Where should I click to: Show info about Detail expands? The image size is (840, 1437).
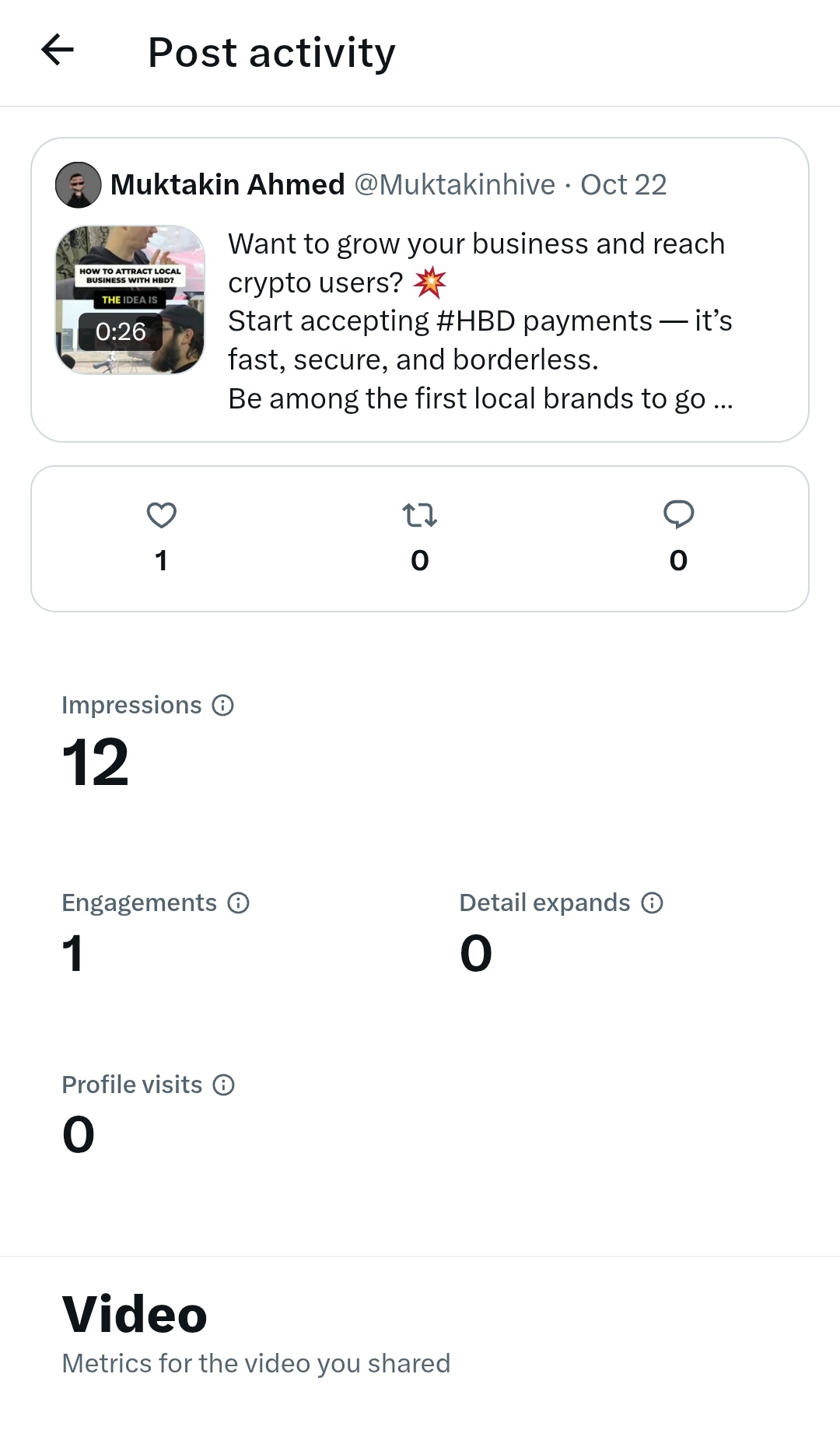[652, 903]
